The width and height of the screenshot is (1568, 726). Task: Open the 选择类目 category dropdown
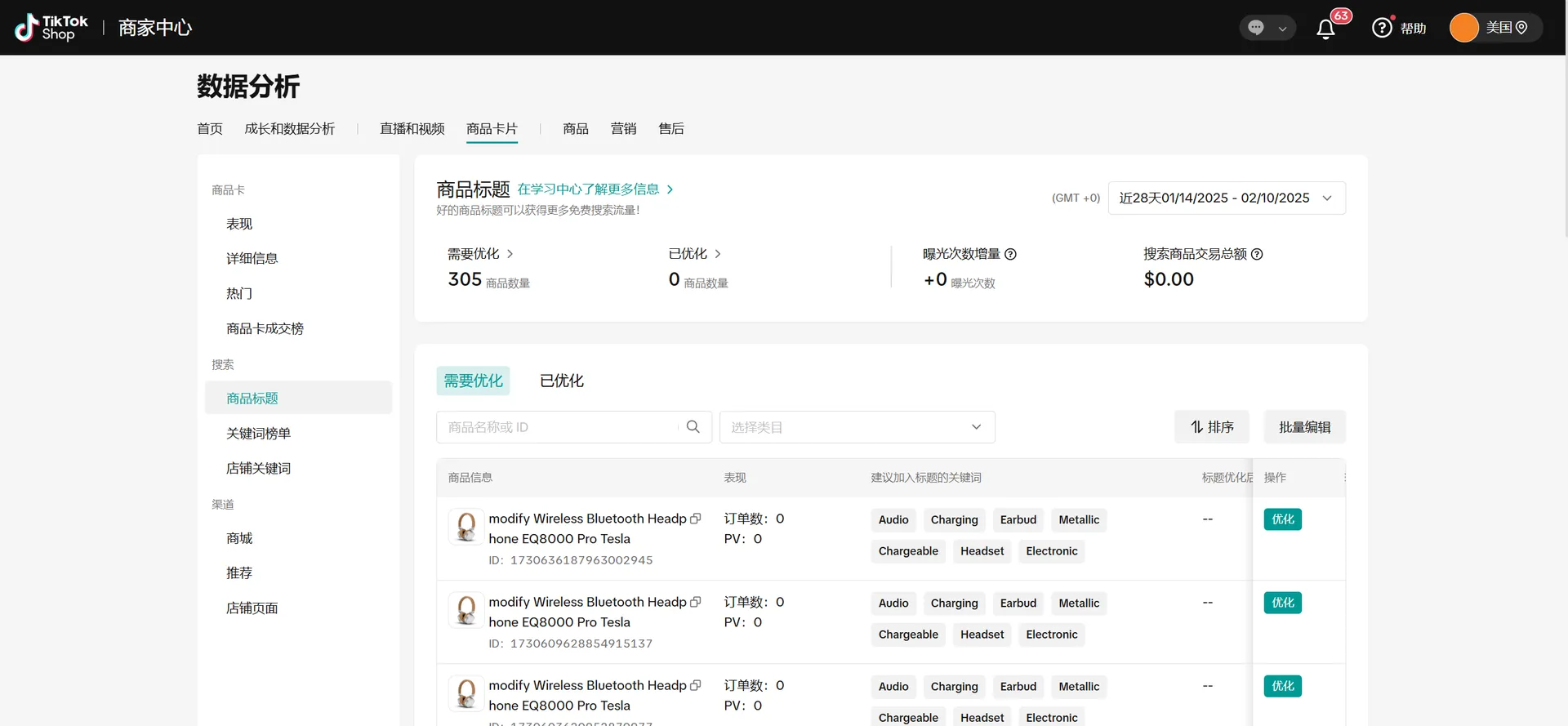pos(857,427)
